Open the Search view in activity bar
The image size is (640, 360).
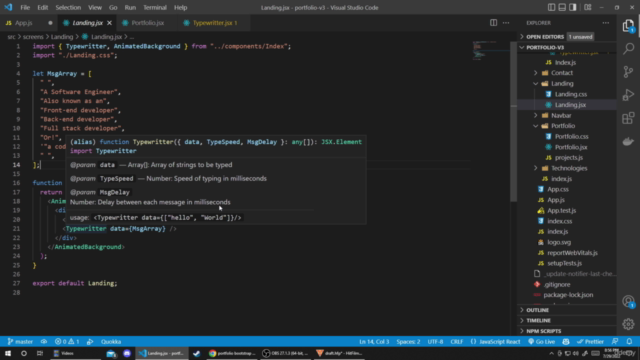[x=629, y=49]
